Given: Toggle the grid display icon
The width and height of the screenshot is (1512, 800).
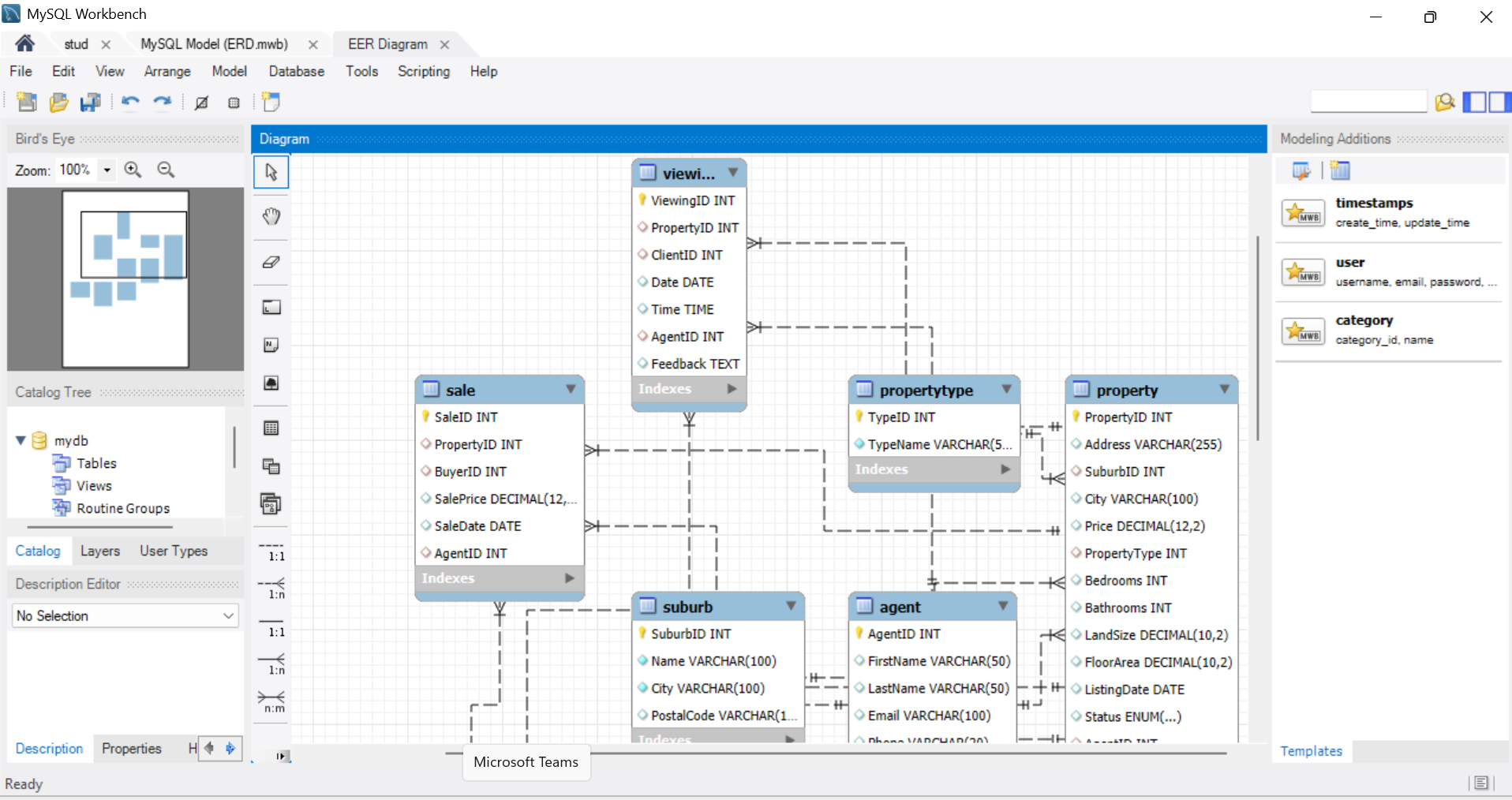Looking at the screenshot, I should [x=234, y=103].
